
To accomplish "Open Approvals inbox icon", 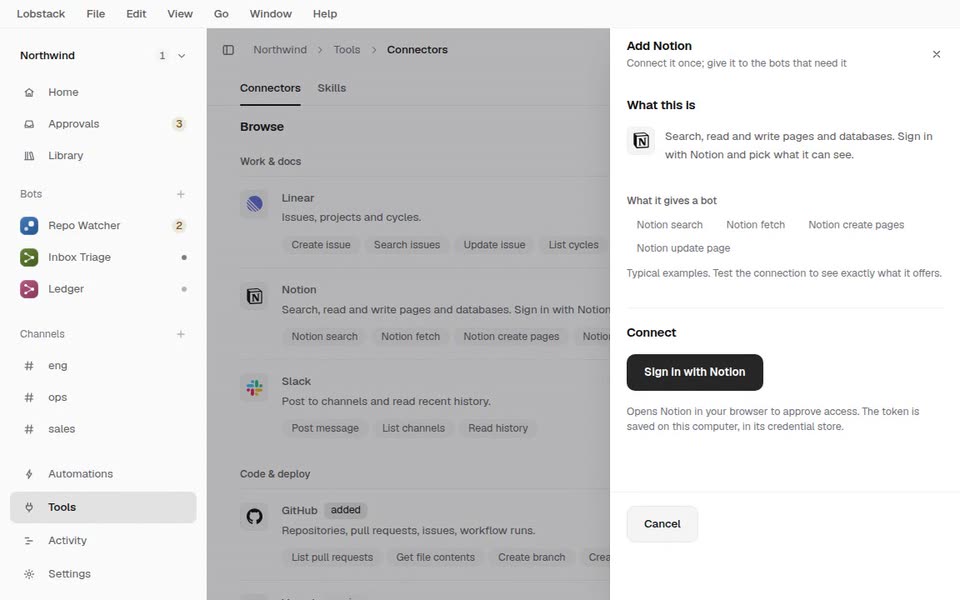I will [29, 124].
